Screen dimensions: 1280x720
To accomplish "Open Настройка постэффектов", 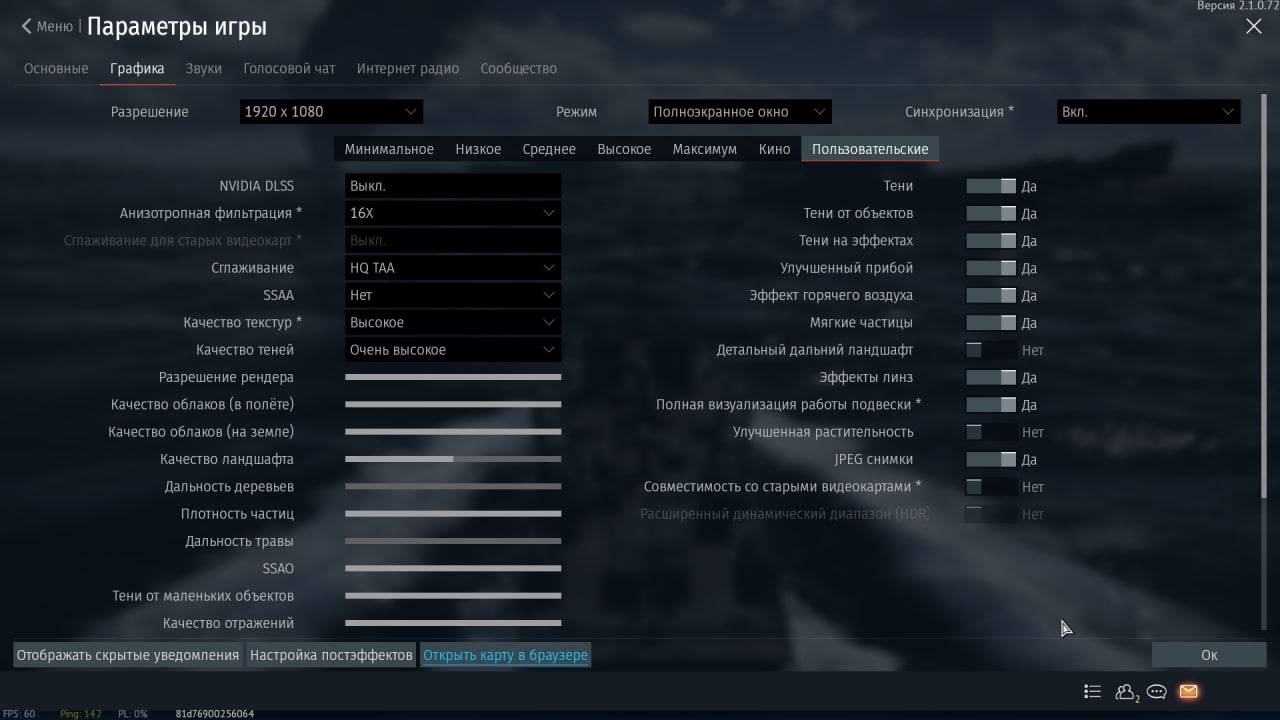I will coord(331,655).
